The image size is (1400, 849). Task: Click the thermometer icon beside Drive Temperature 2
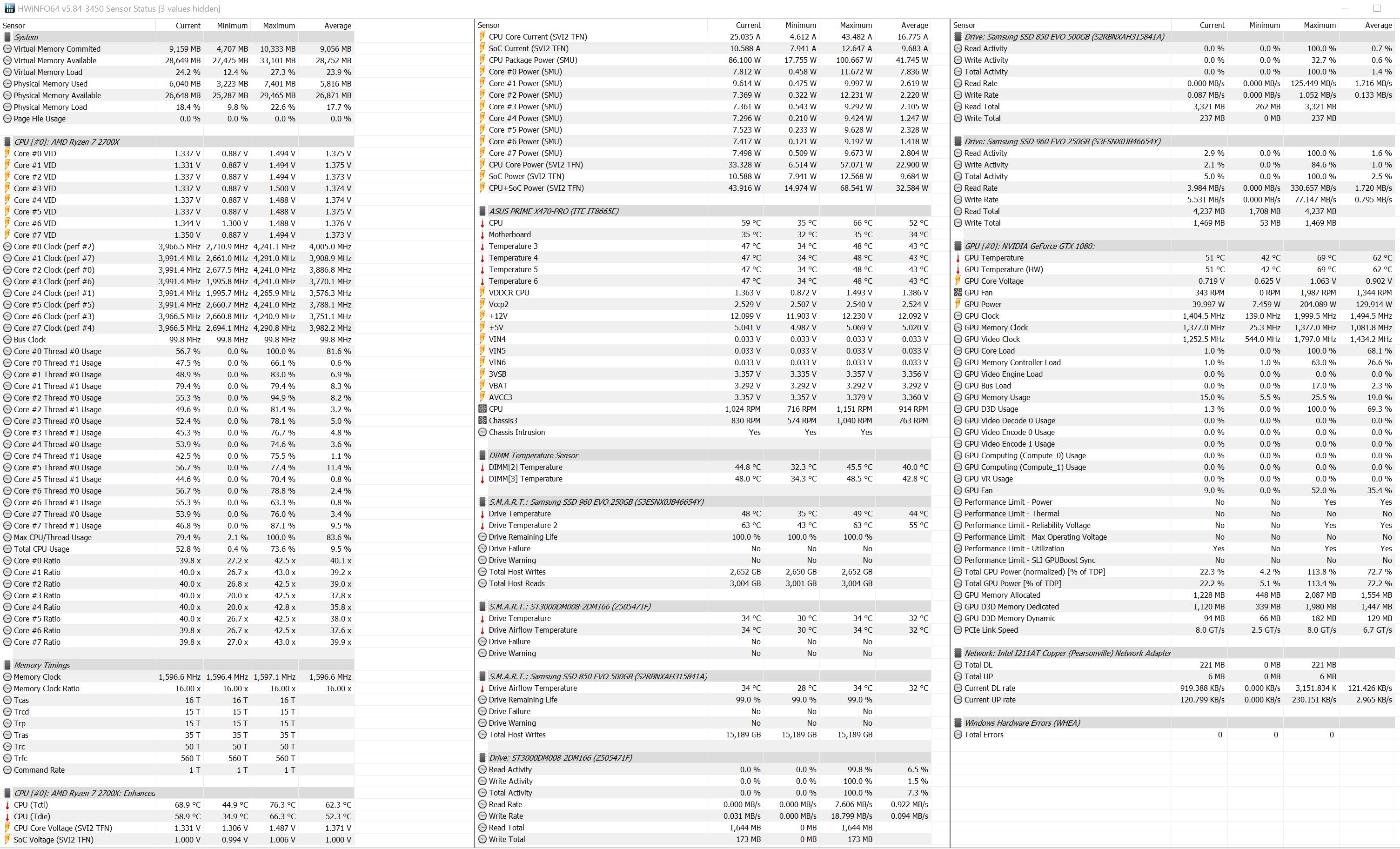pos(482,525)
